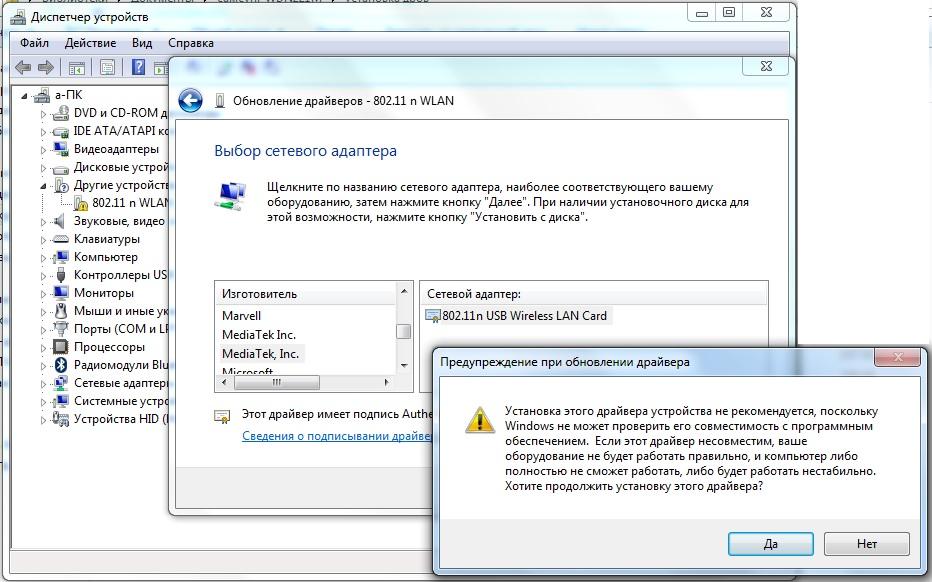Select 802.11n USB Wireless LAN Card
Image resolution: width=932 pixels, height=582 pixels.
click(x=517, y=316)
